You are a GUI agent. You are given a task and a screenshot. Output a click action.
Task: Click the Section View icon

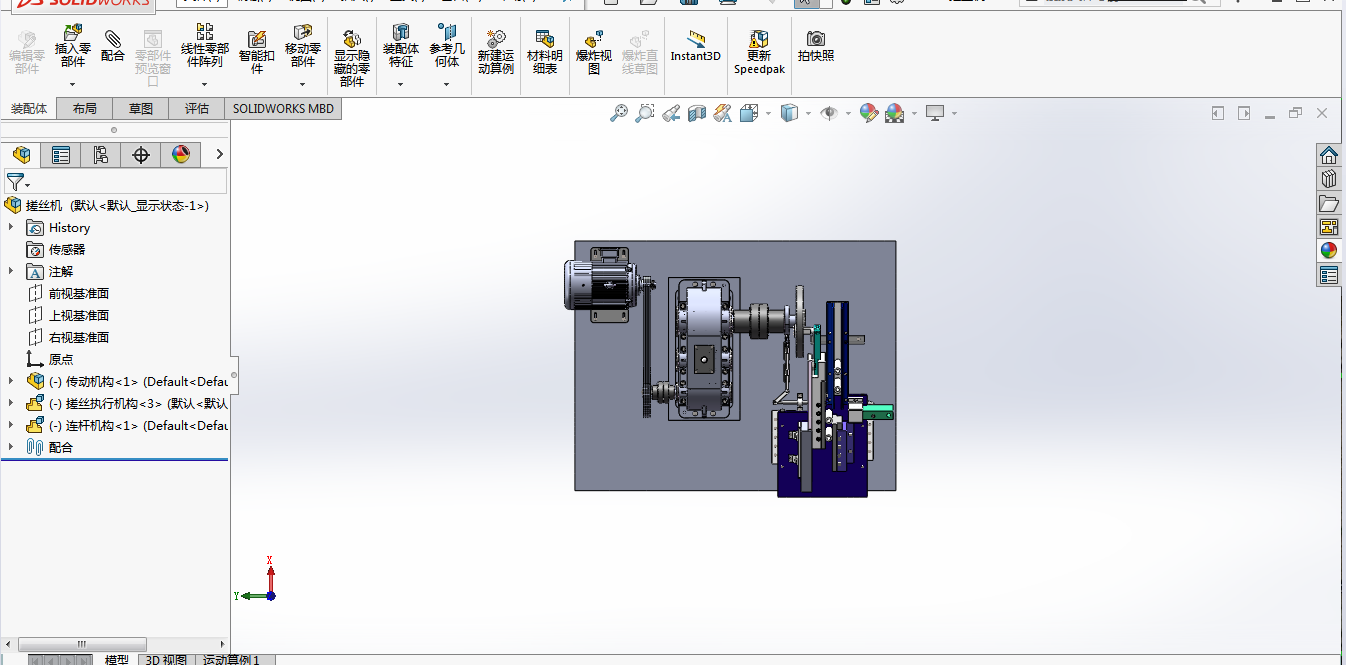[697, 113]
